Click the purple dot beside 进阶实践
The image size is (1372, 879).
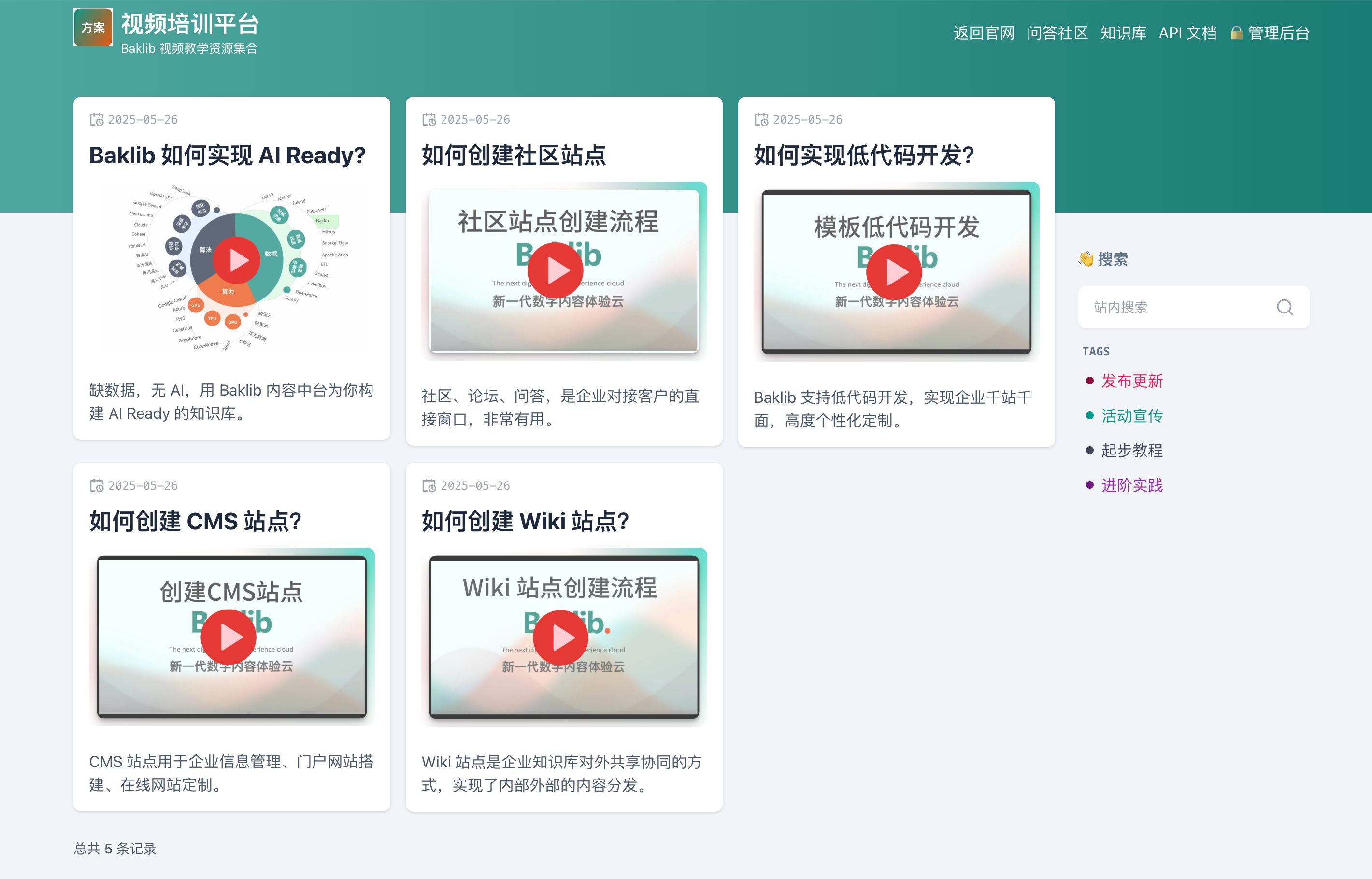pyautogui.click(x=1089, y=485)
